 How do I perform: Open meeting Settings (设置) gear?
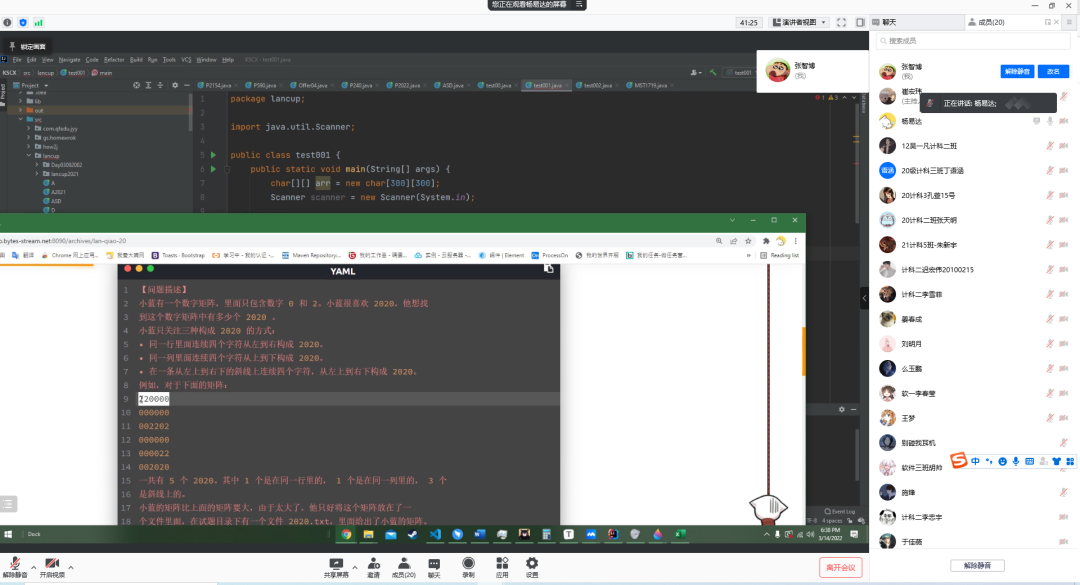click(x=532, y=567)
